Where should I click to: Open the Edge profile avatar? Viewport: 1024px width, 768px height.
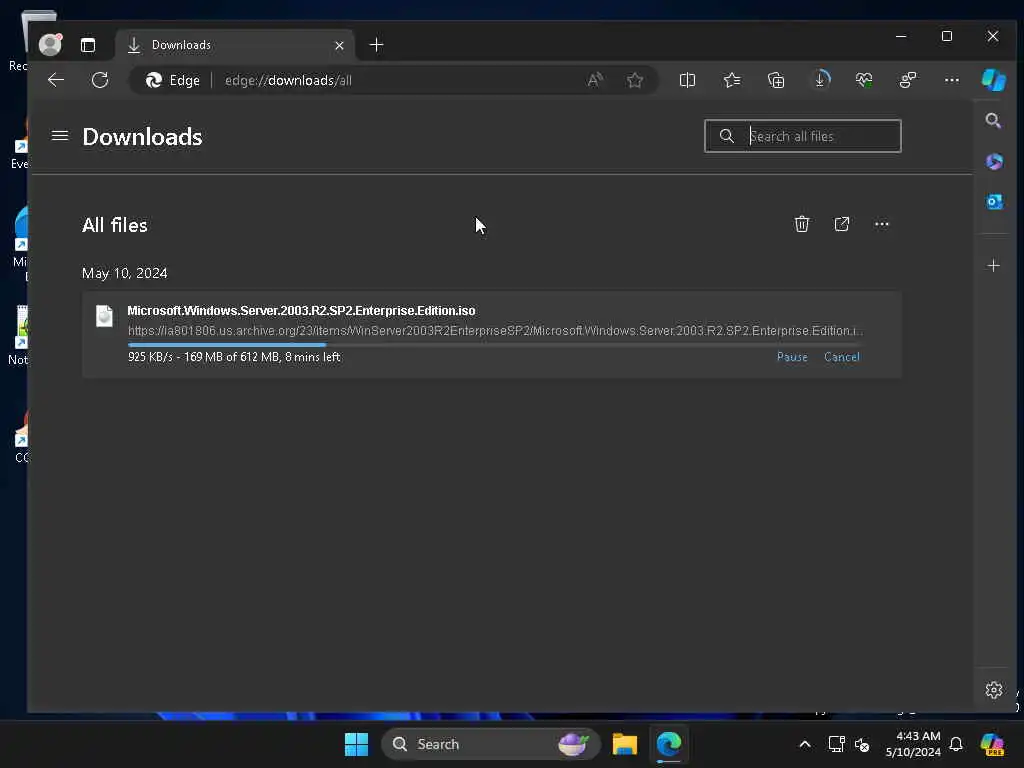(x=50, y=44)
